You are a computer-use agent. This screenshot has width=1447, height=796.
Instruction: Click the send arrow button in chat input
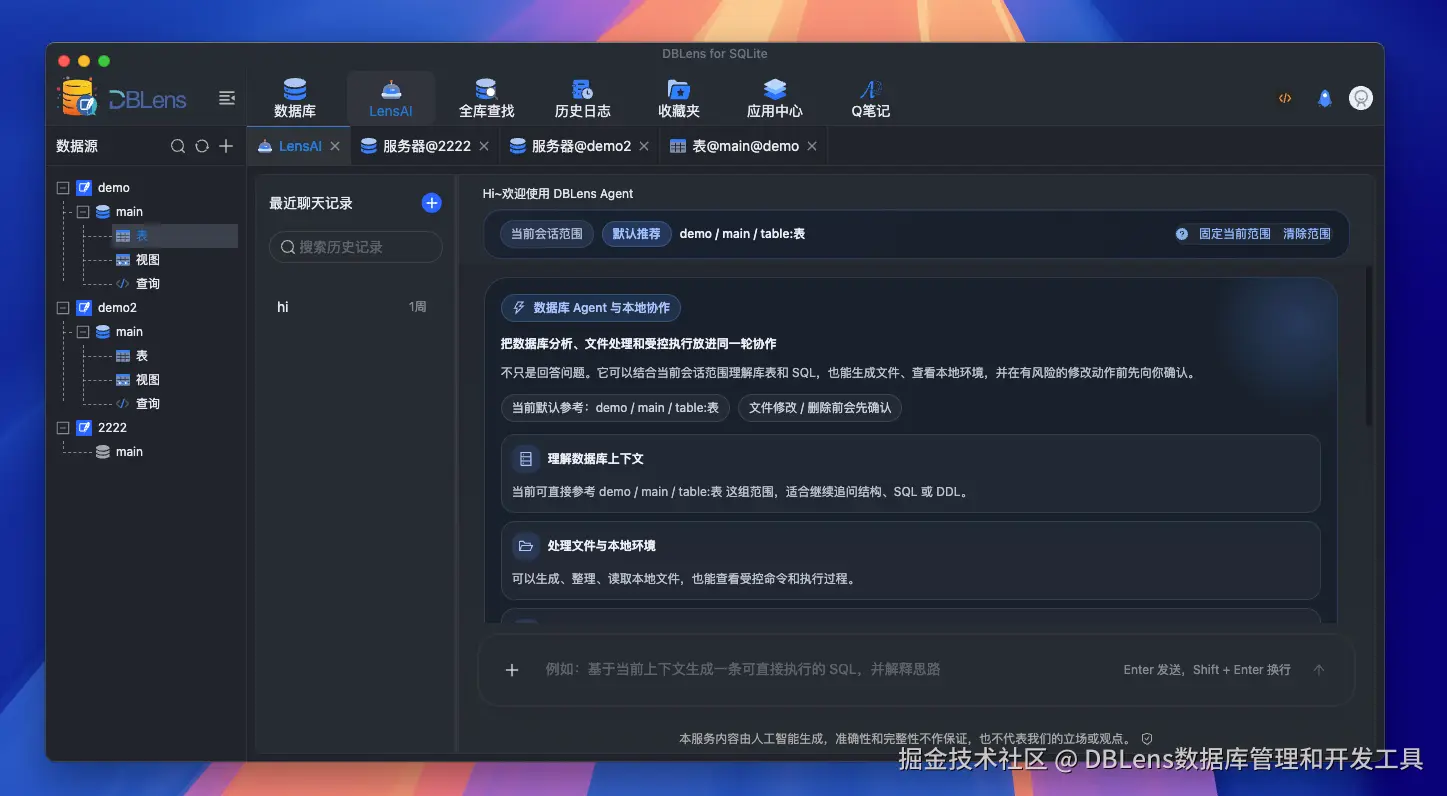pos(1319,670)
